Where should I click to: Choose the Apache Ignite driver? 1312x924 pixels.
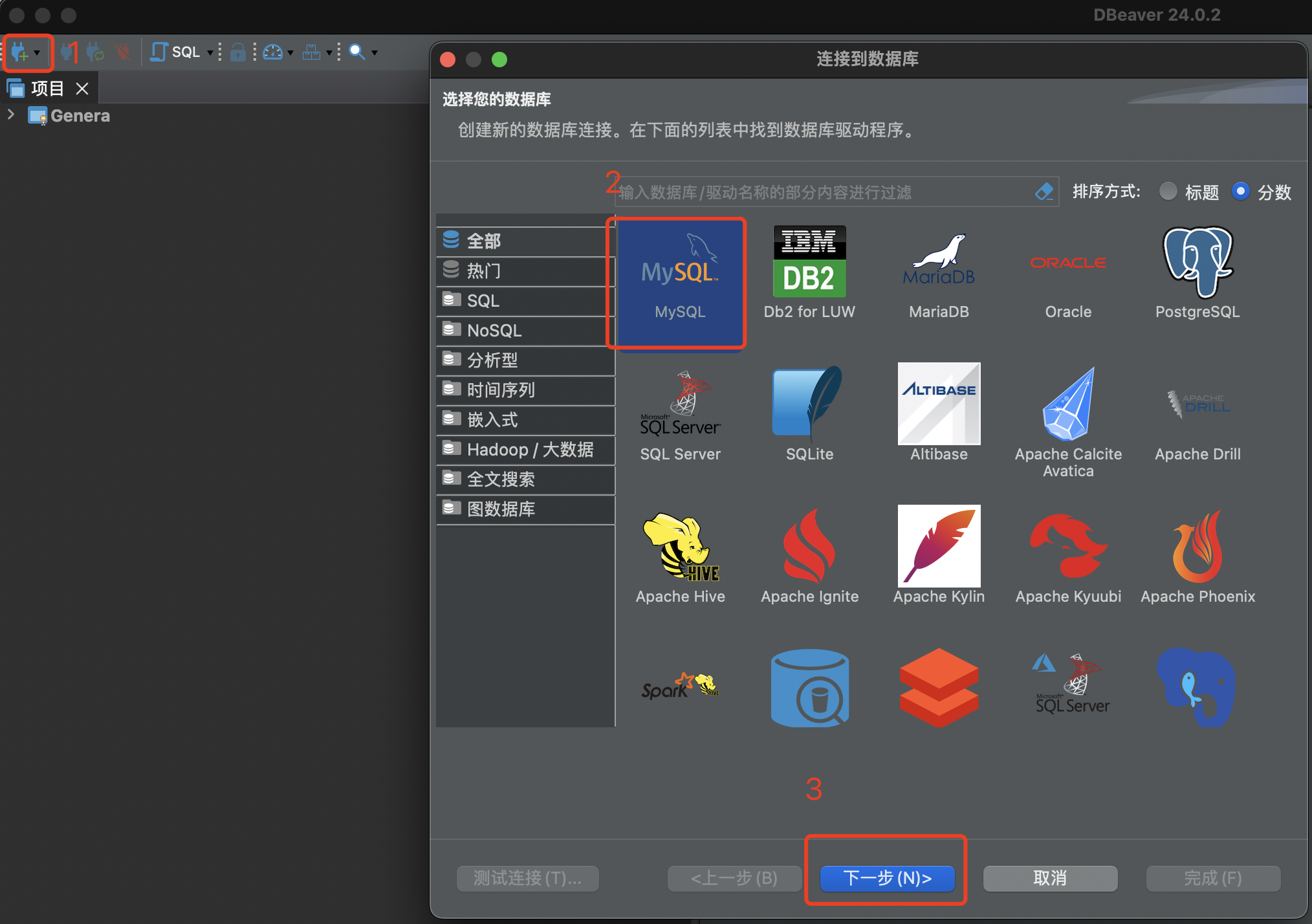(x=809, y=558)
